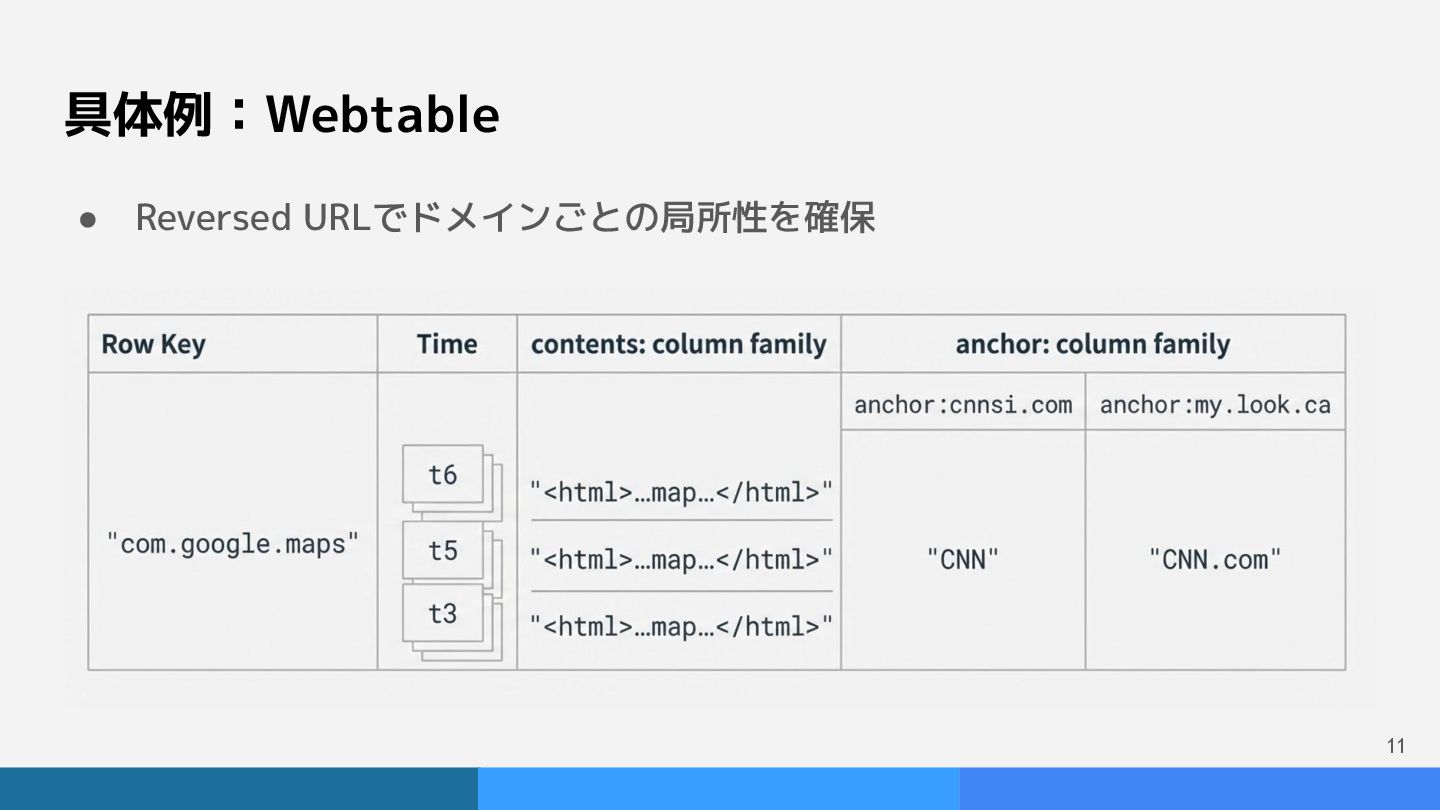1440x810 pixels.
Task: Click the anchor: column family header
Action: pyautogui.click(x=1092, y=344)
